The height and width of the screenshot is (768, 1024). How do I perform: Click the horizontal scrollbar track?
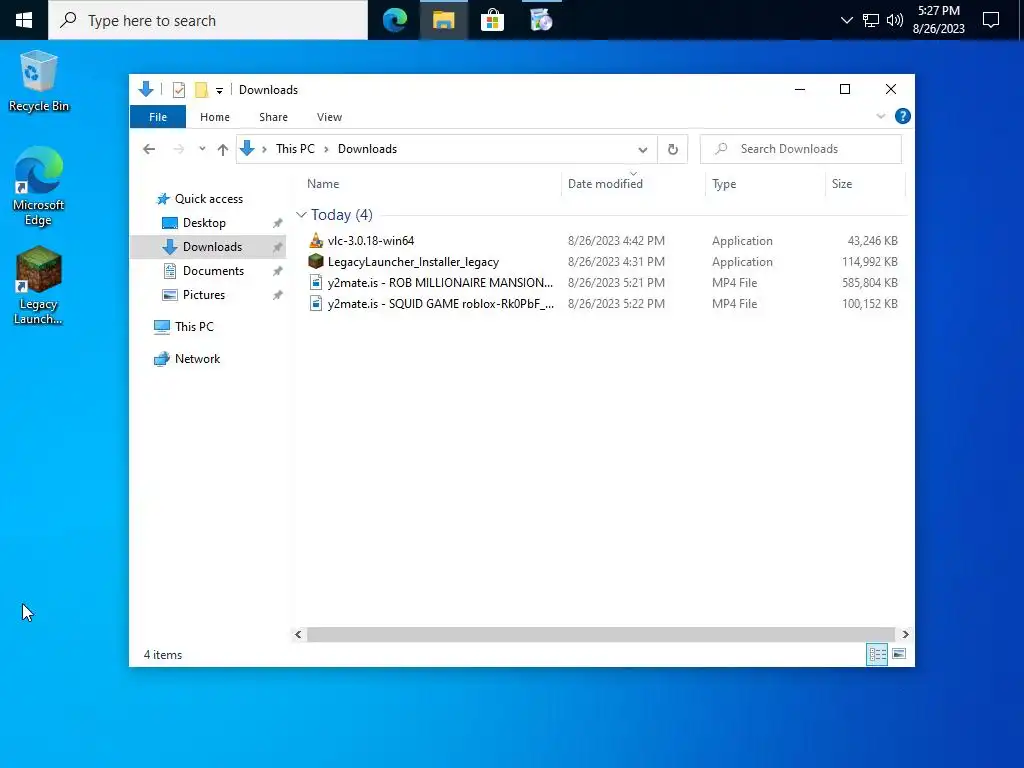(601, 635)
